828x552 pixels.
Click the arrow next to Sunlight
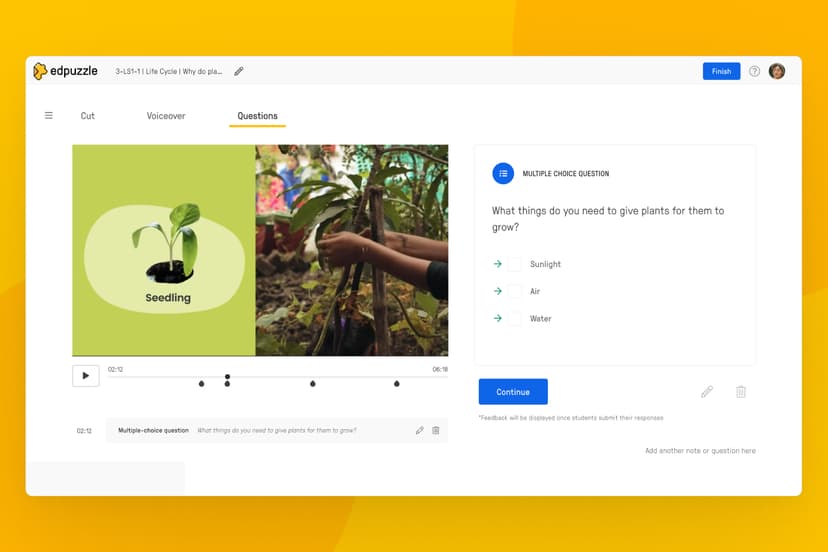(497, 264)
